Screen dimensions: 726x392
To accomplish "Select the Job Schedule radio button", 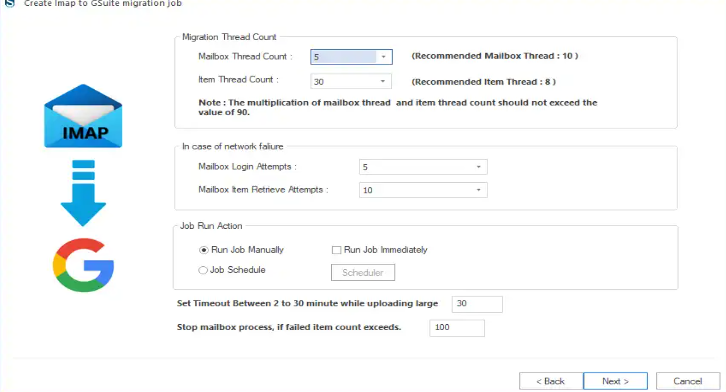I will click(x=203, y=270).
